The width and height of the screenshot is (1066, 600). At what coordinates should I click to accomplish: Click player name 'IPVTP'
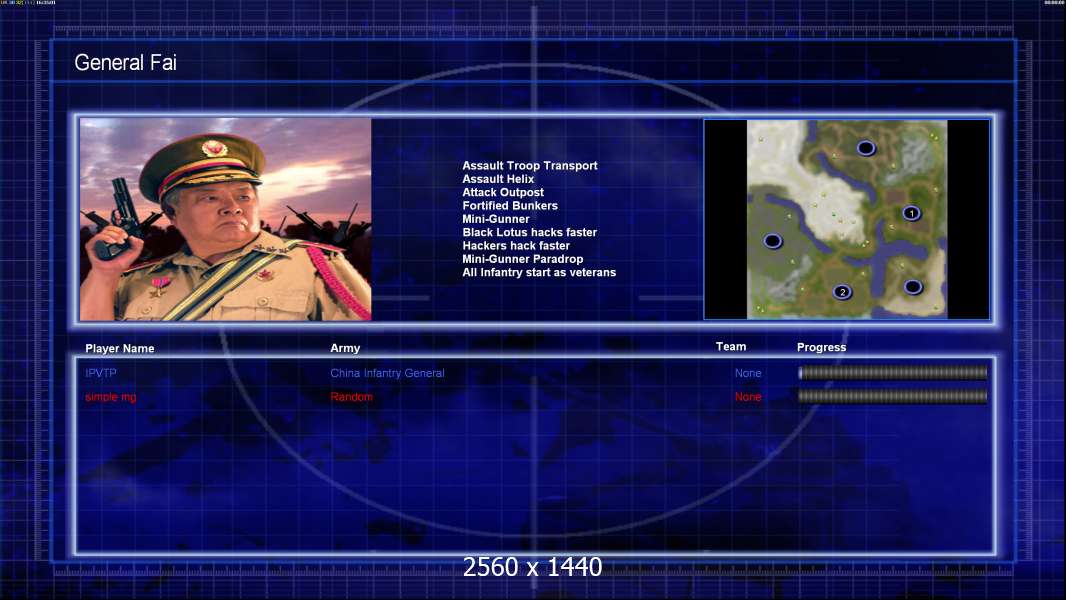(x=101, y=373)
